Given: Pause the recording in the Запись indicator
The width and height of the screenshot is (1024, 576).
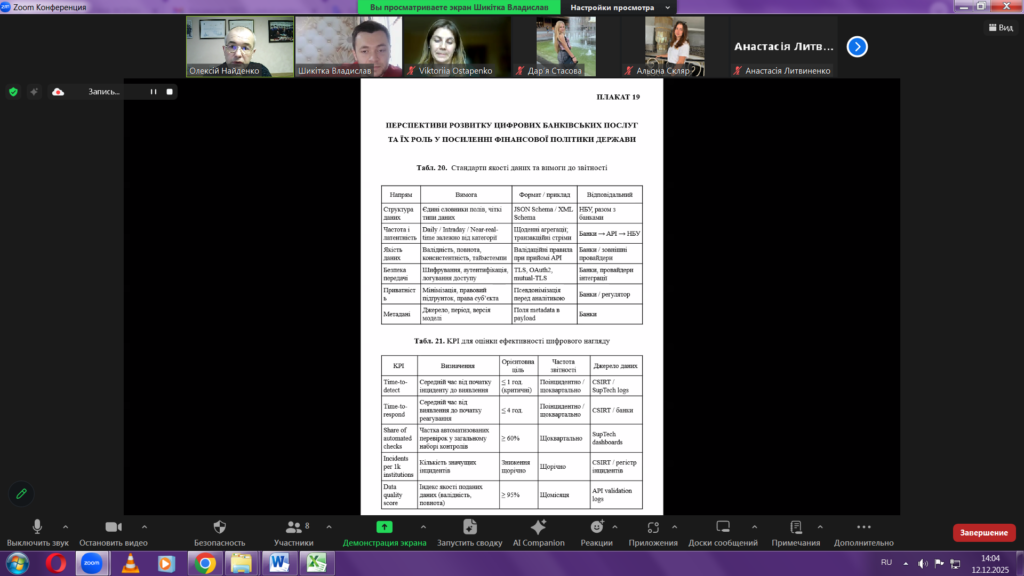Looking at the screenshot, I should click(153, 91).
